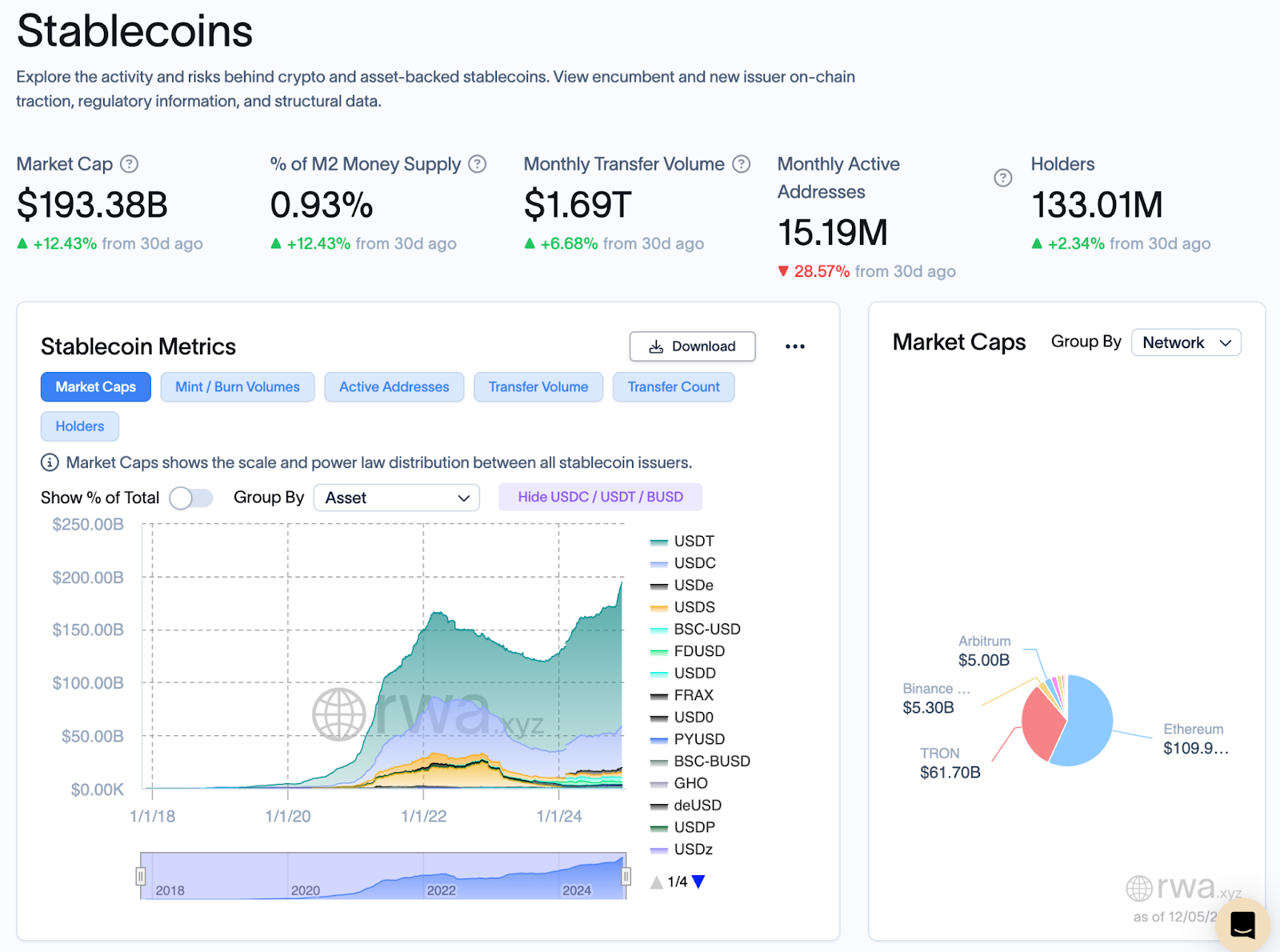Click the TRON $61.70B label
1280x952 pixels.
(950, 763)
